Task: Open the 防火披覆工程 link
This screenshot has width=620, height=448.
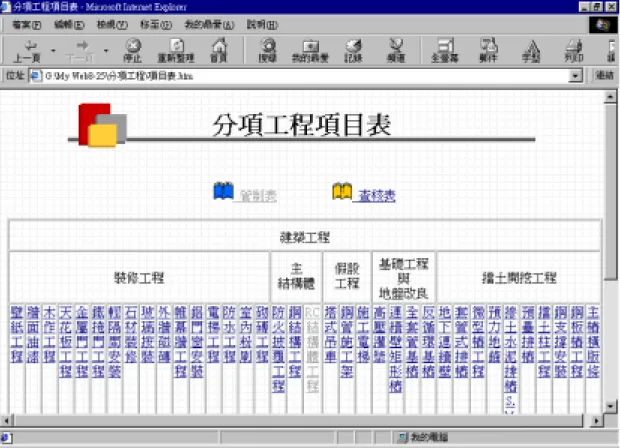Action: click(x=278, y=349)
